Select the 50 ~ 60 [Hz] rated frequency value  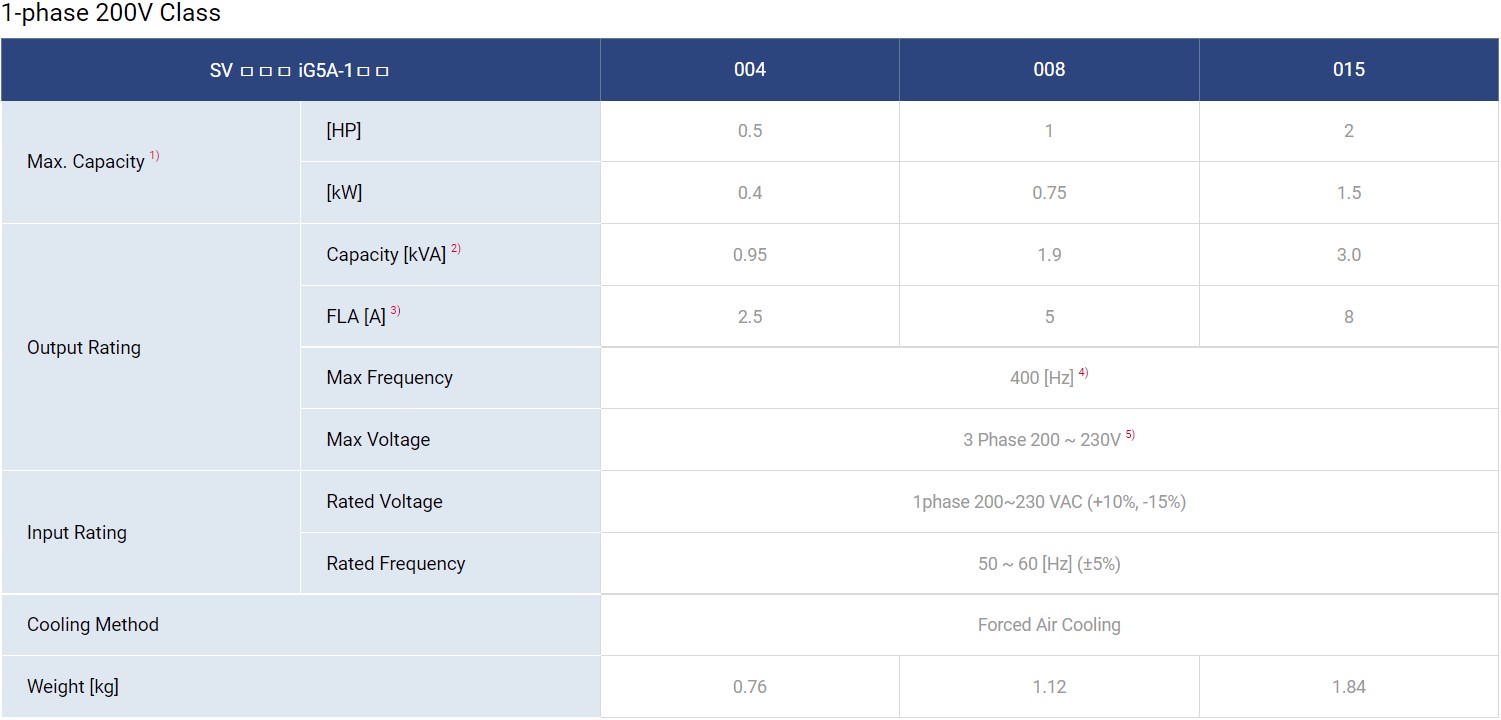coord(1049,564)
